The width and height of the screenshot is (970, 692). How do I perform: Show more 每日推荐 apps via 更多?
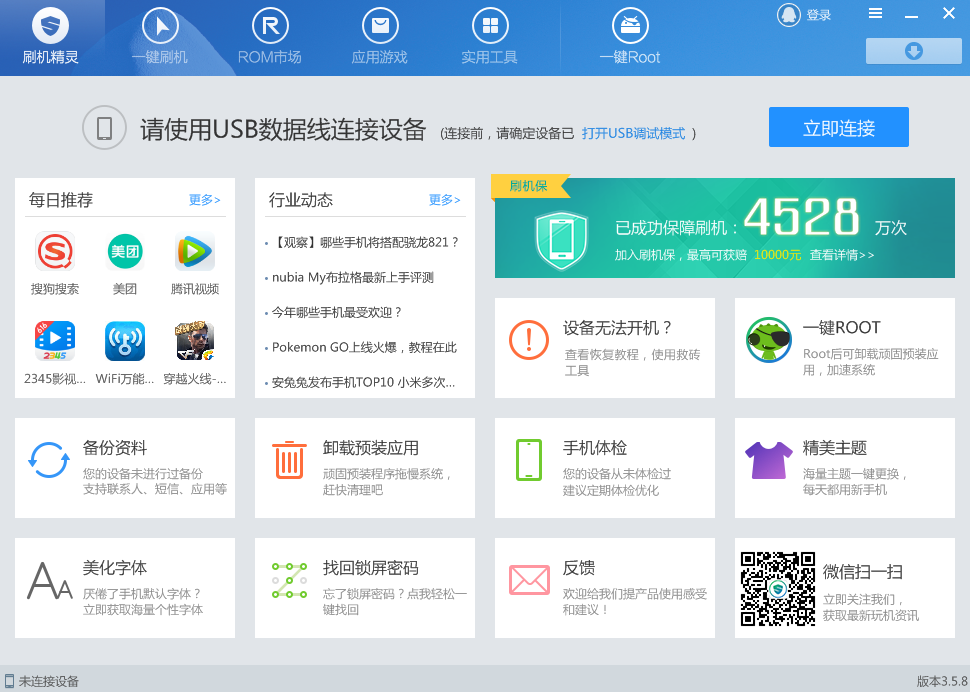pyautogui.click(x=205, y=200)
